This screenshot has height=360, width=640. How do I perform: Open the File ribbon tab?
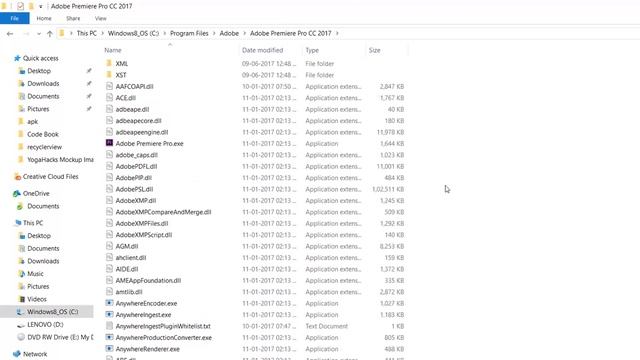pos(15,18)
